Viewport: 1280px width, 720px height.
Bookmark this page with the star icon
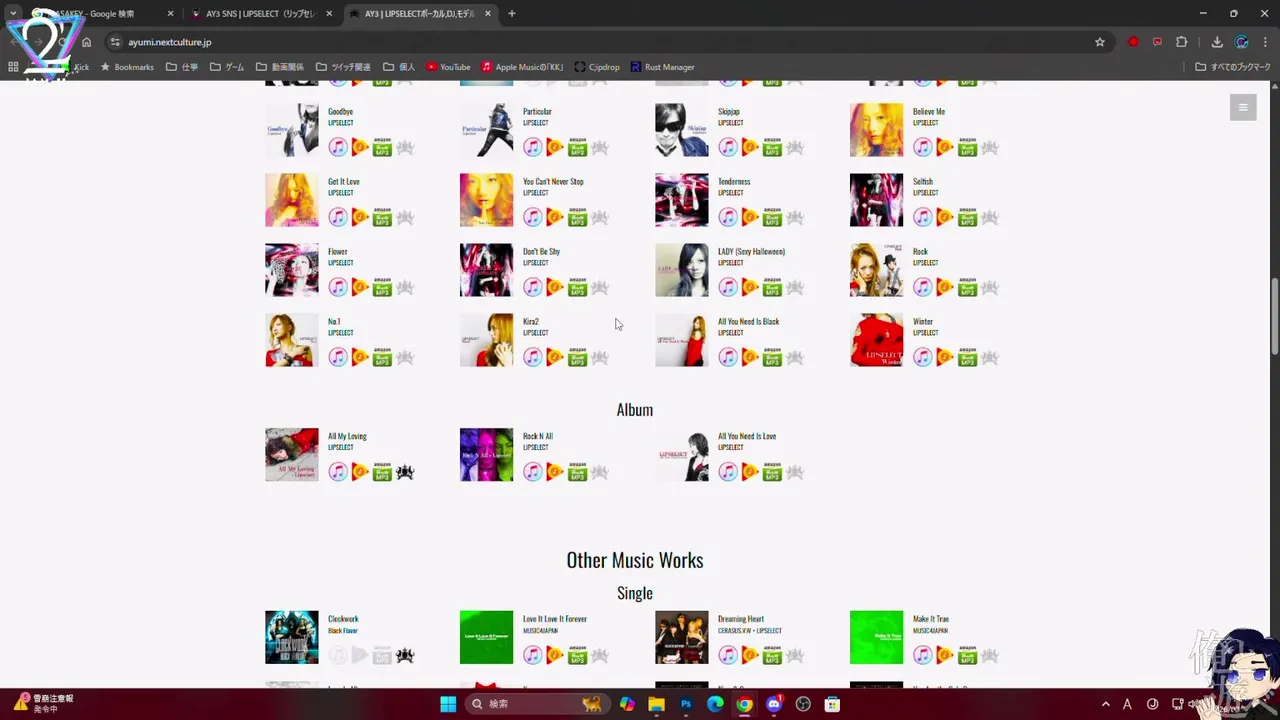[1100, 42]
